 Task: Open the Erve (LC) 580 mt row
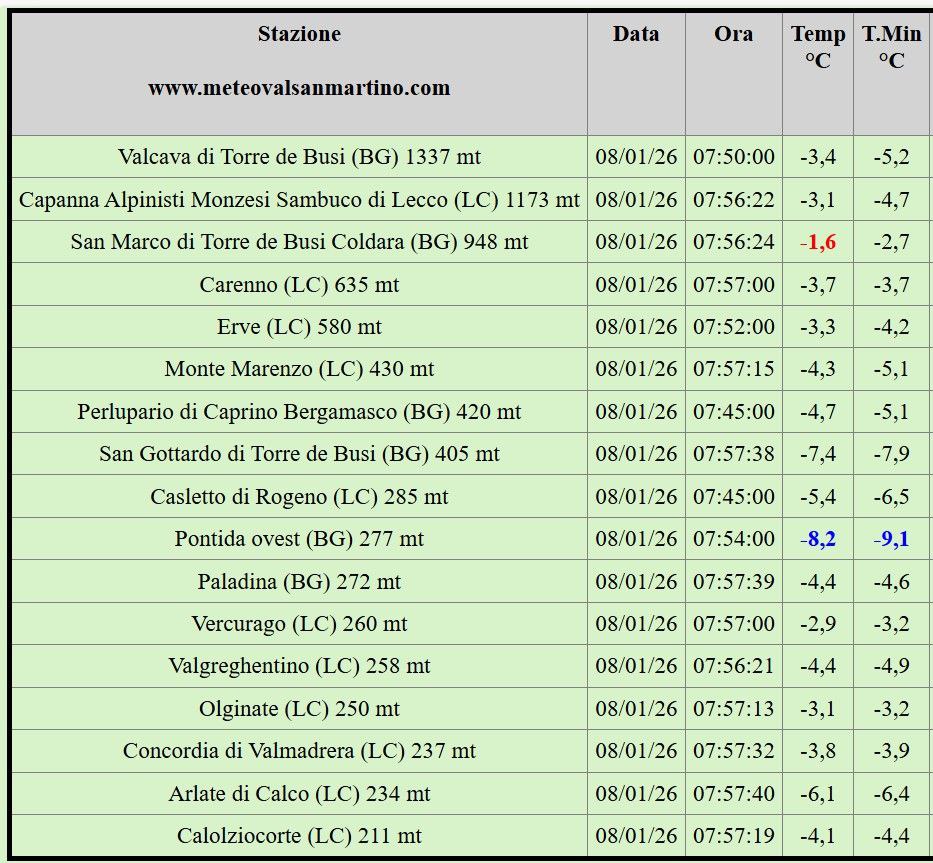(x=299, y=327)
